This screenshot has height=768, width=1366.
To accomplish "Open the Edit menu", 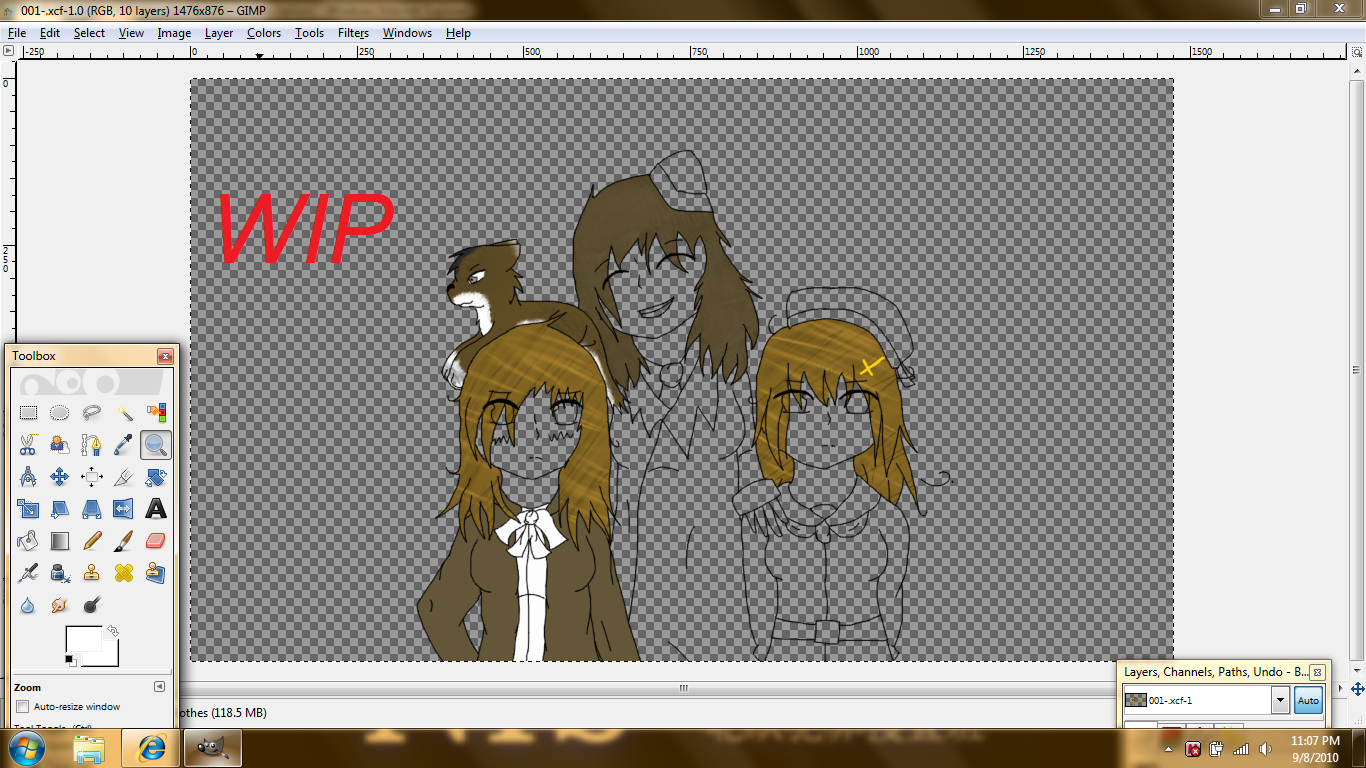I will [x=50, y=33].
